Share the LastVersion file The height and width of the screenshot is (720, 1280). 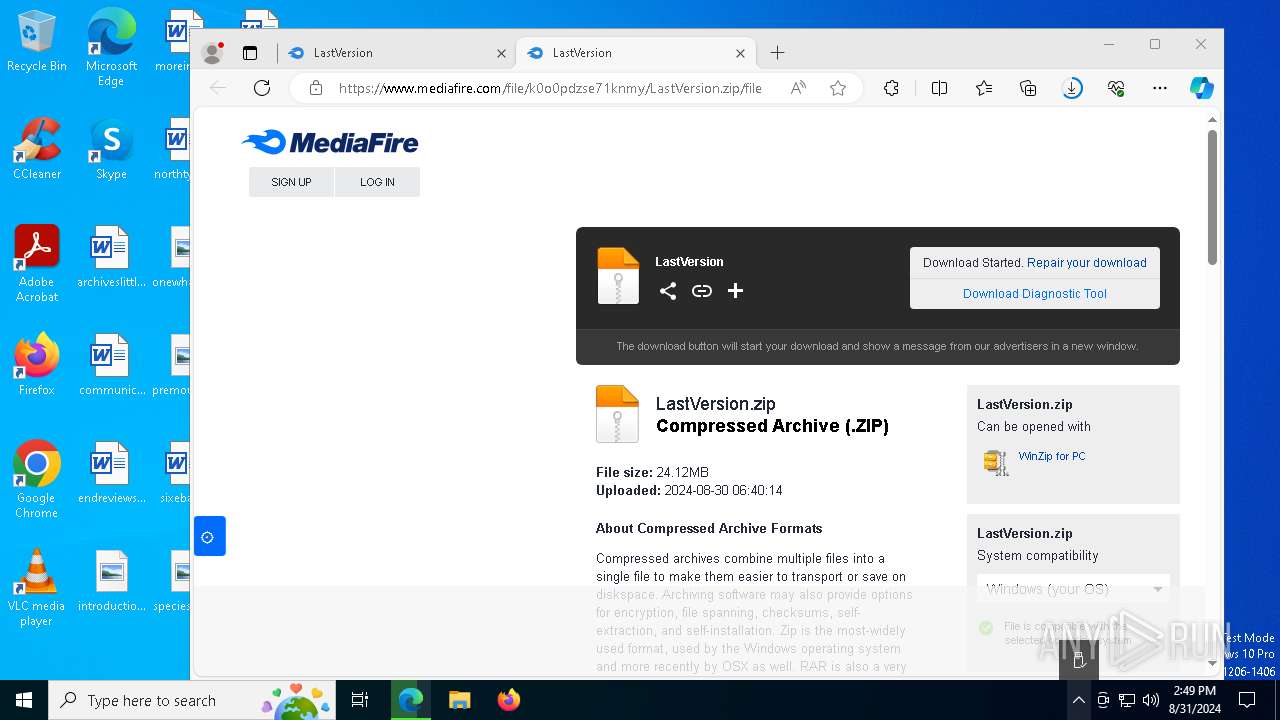coord(668,291)
